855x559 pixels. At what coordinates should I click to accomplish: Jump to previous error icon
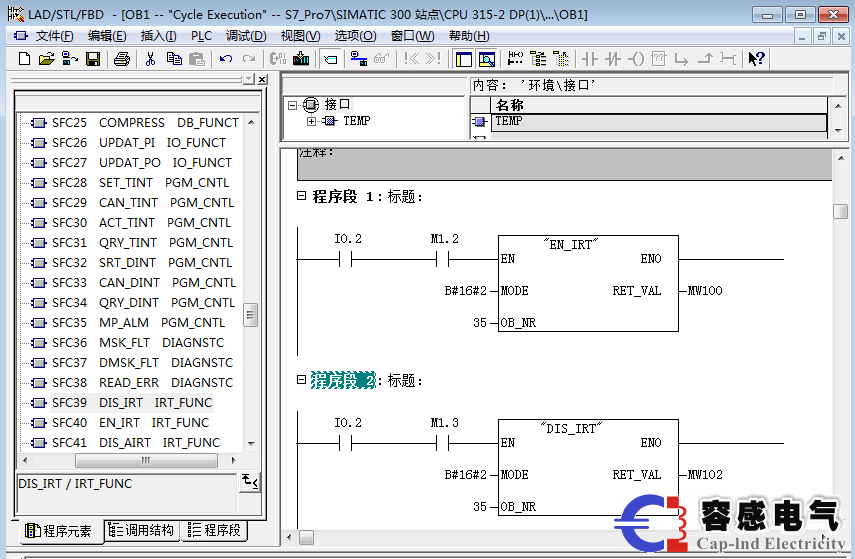[412, 59]
